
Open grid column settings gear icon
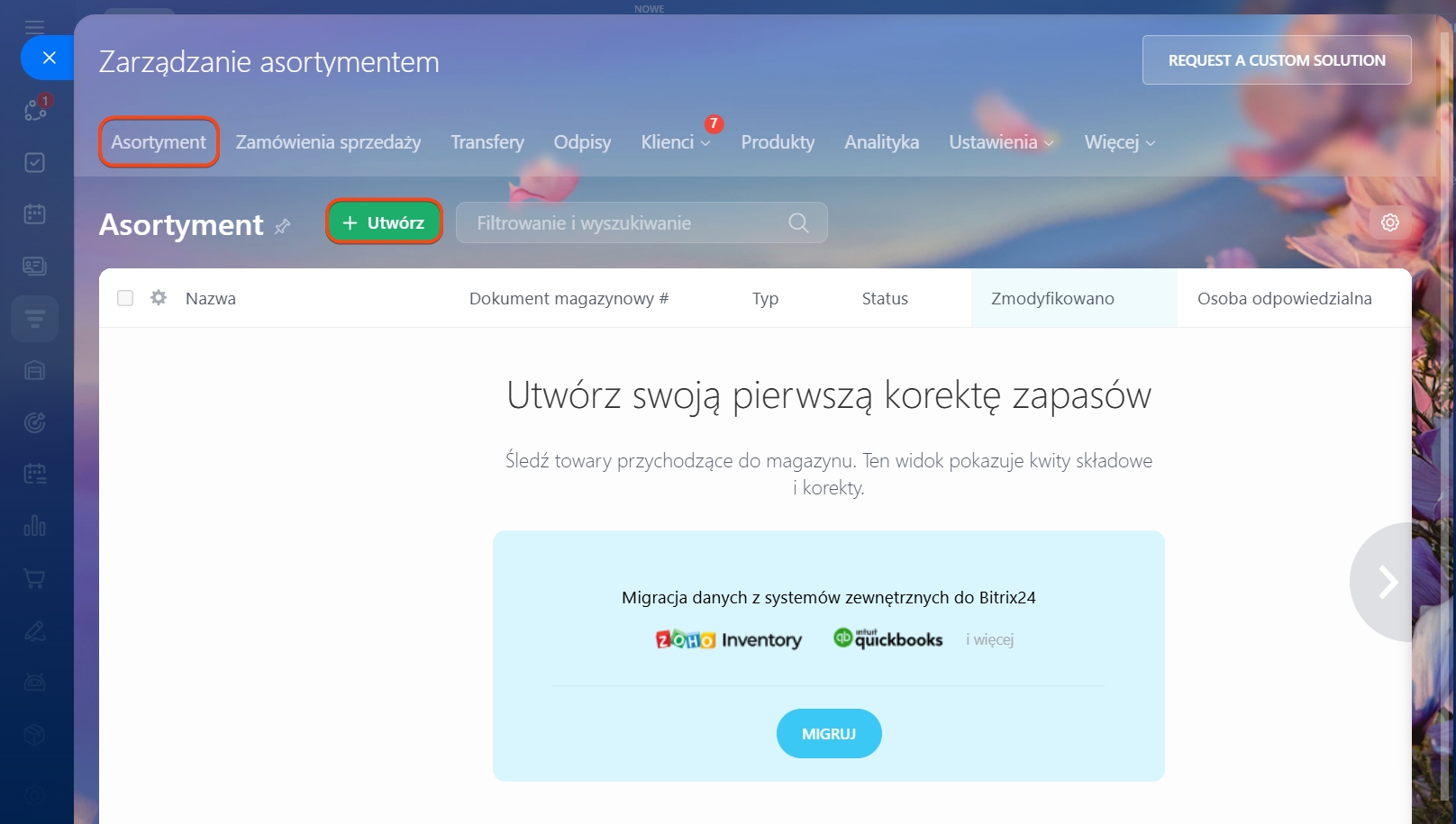[x=159, y=297]
